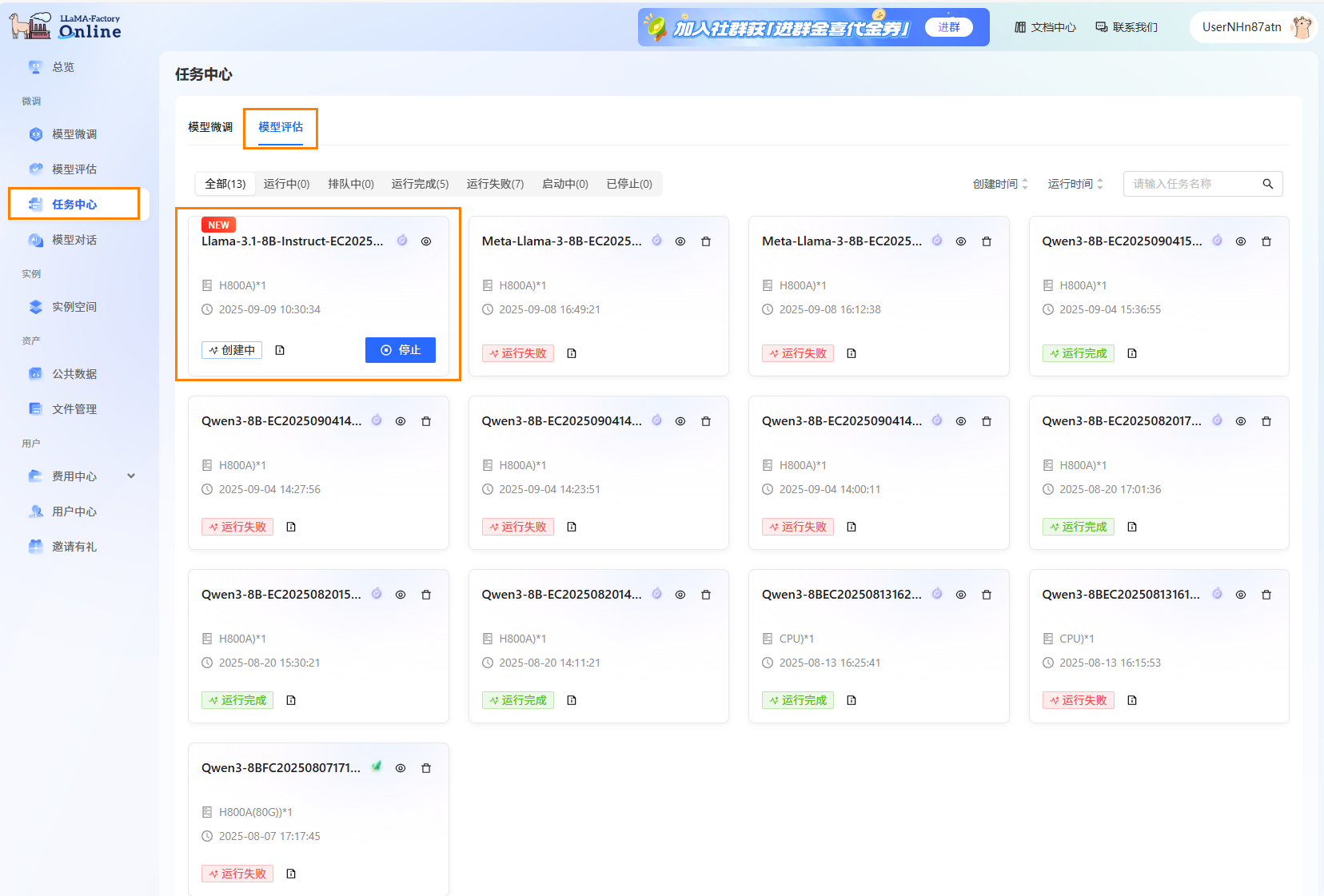Click eye icon on Qwen3-8B-EC2025082017 card
The image size is (1324, 896).
(1240, 421)
